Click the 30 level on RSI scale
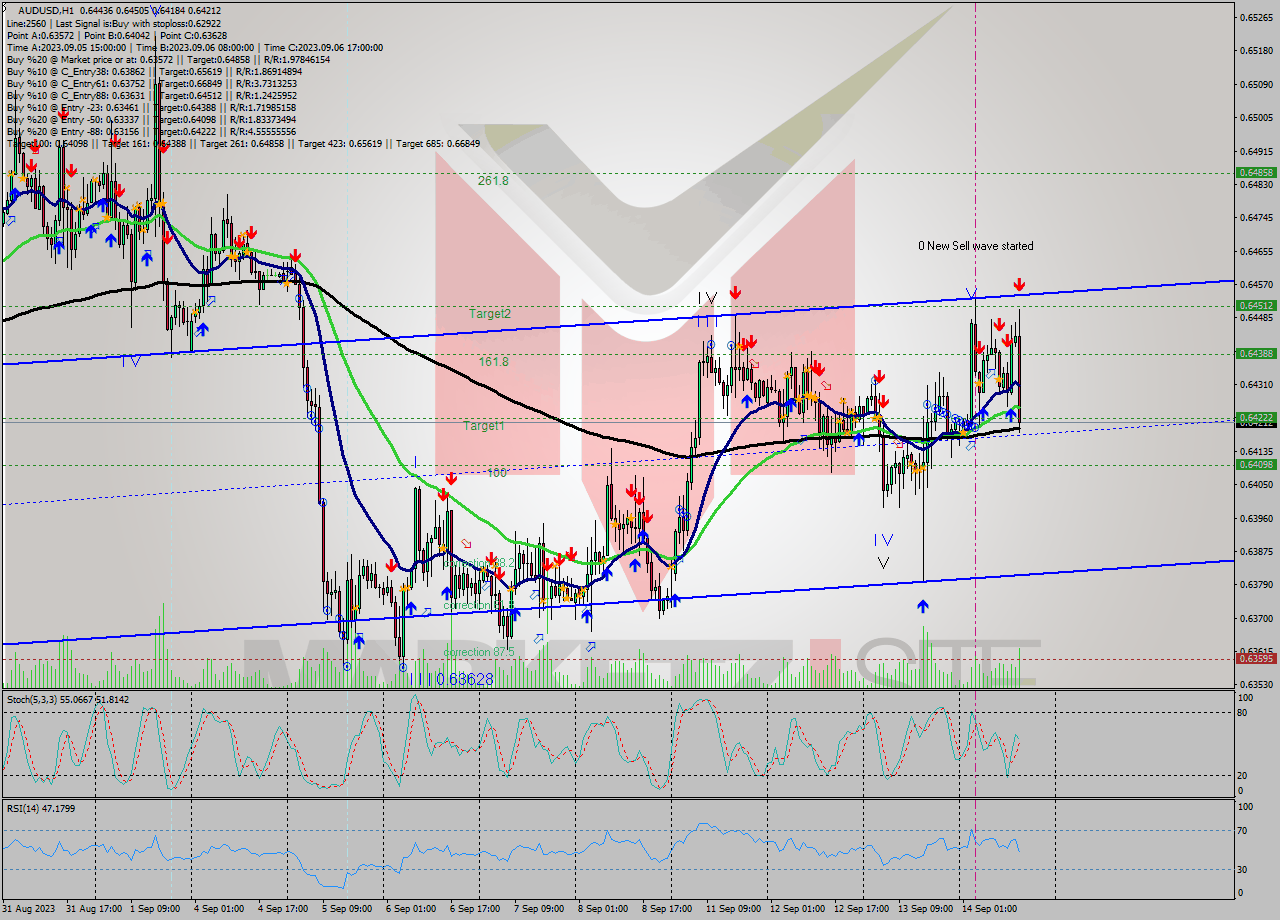This screenshot has width=1280, height=920. (1243, 868)
